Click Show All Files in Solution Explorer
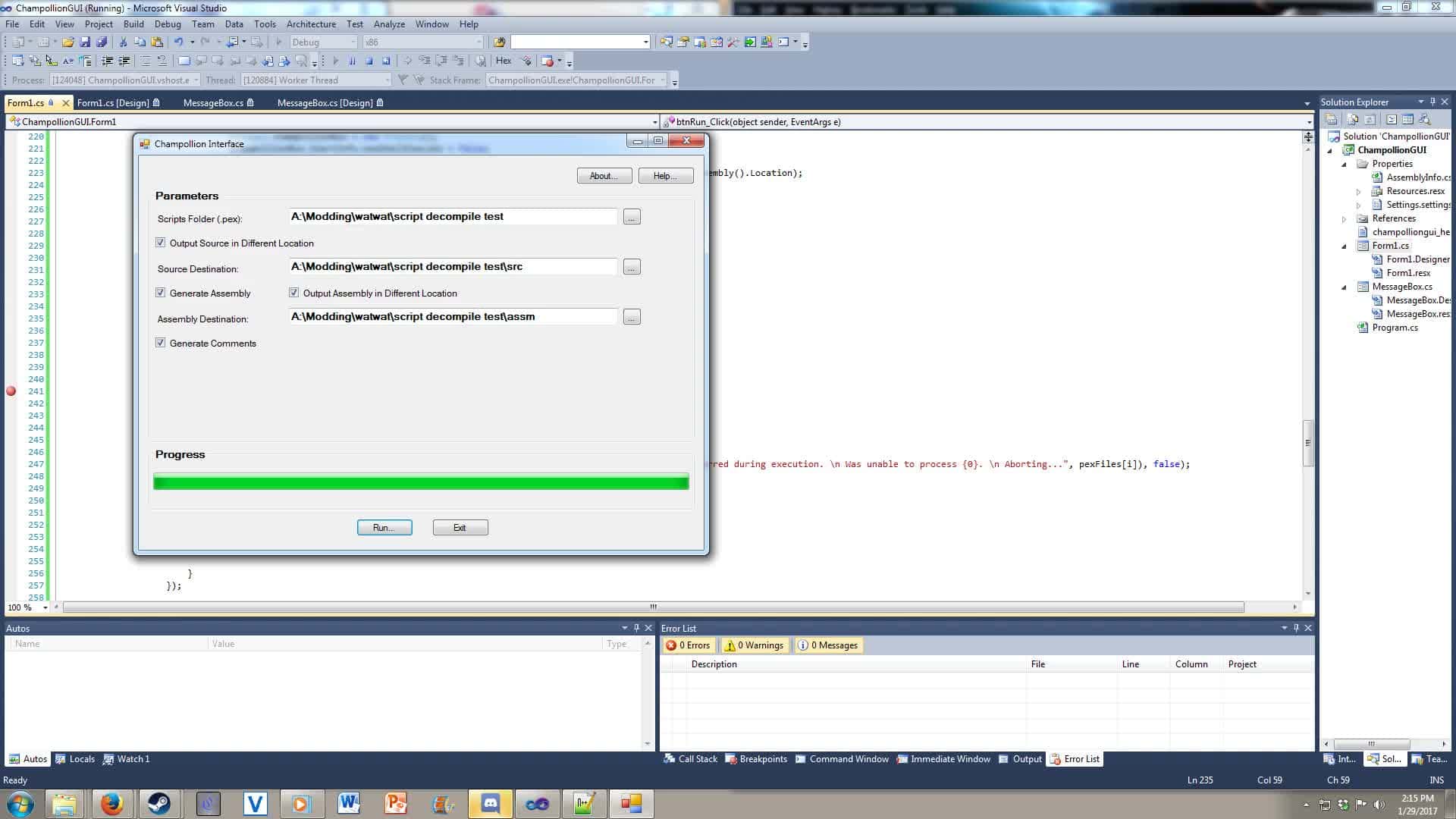 1352,119
